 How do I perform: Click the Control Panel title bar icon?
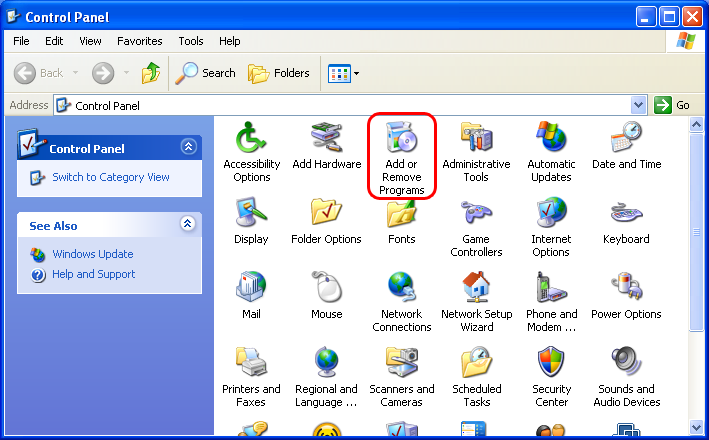pos(14,16)
